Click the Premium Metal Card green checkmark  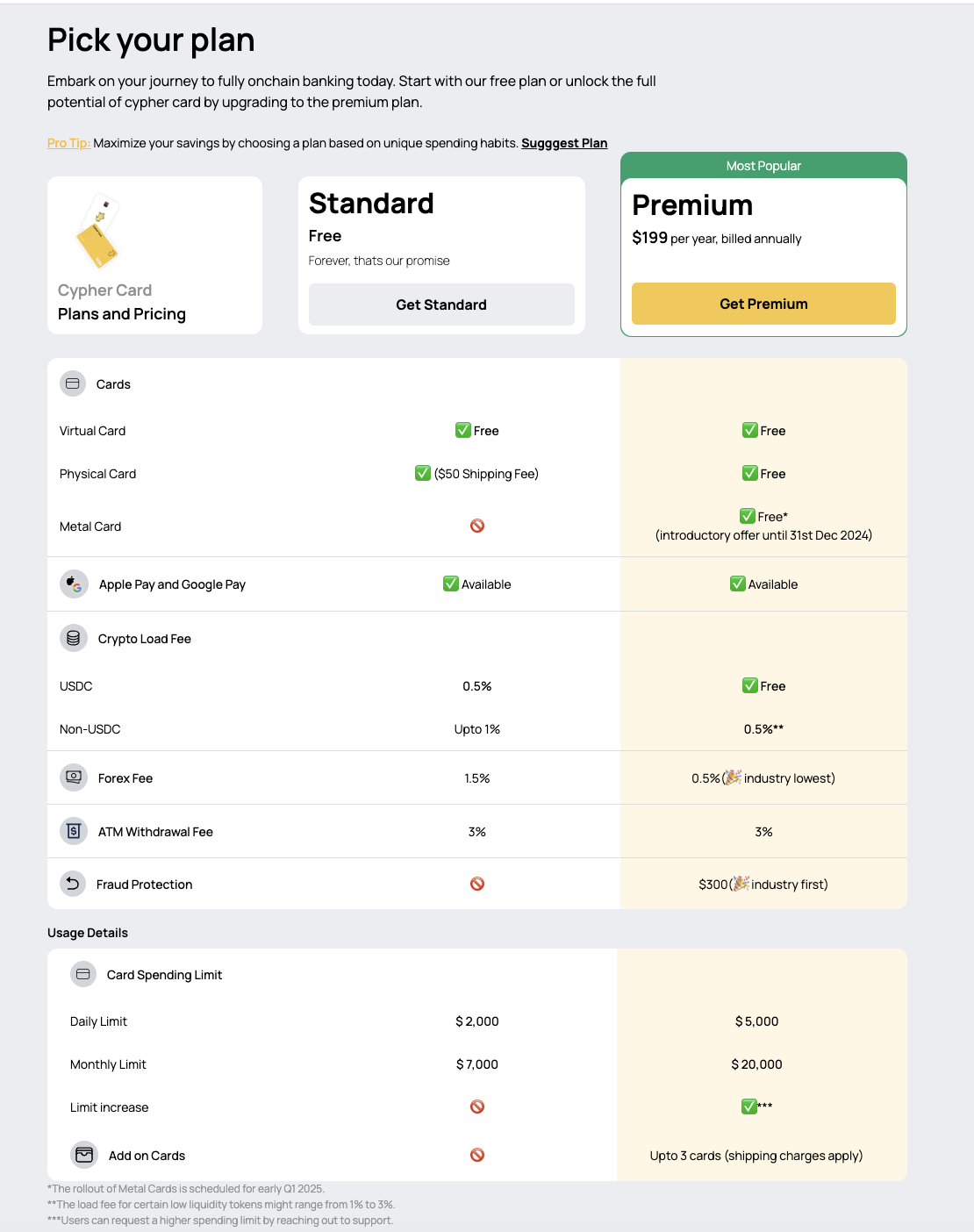point(748,516)
